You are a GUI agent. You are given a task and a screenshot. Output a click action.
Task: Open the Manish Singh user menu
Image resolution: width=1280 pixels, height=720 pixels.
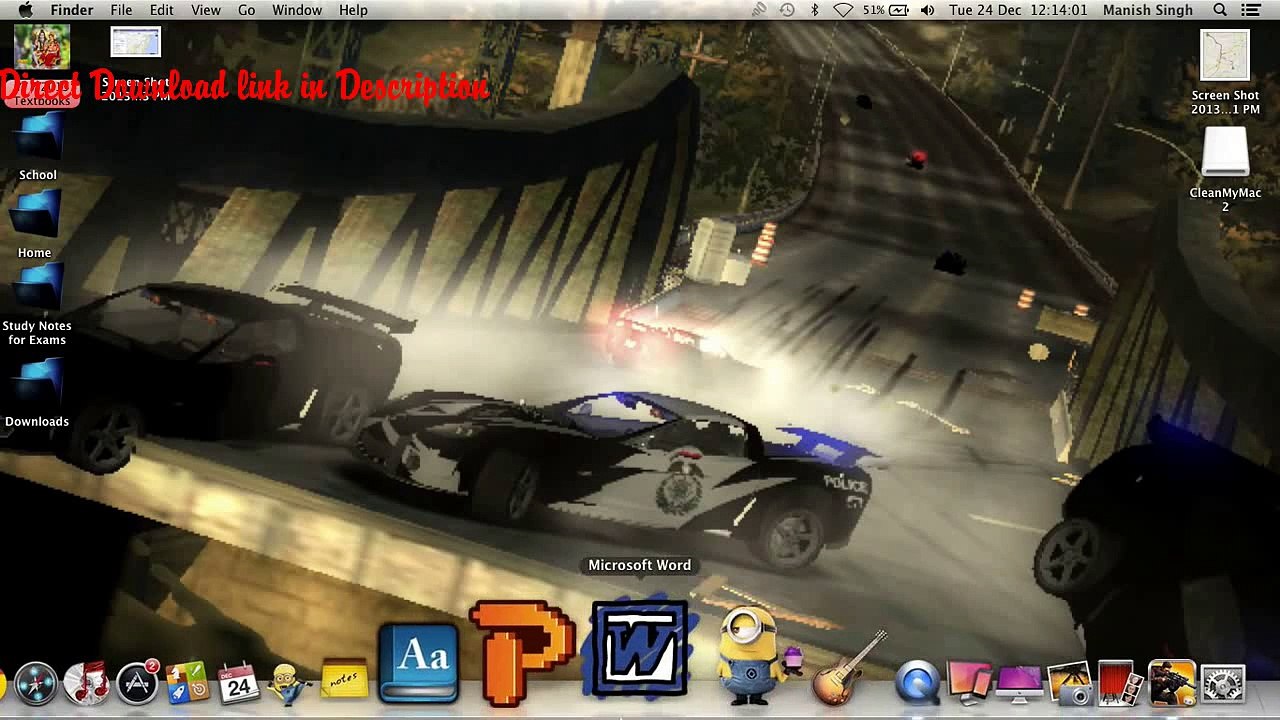(x=1148, y=10)
